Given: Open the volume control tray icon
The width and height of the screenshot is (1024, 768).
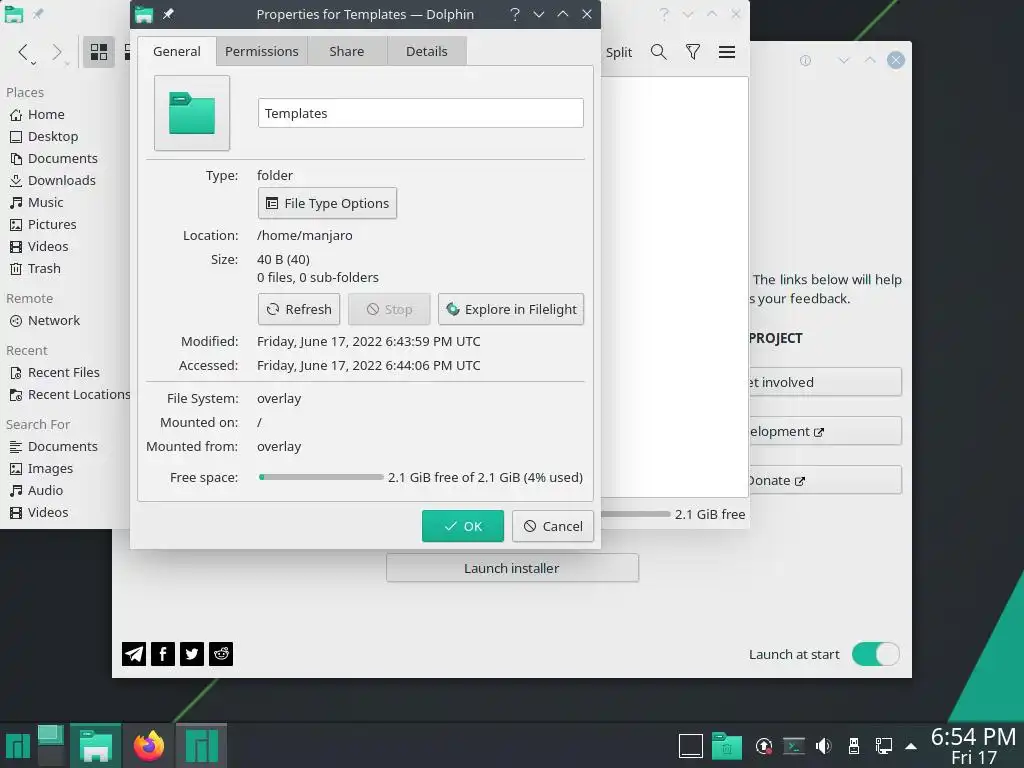Looking at the screenshot, I should pos(824,746).
